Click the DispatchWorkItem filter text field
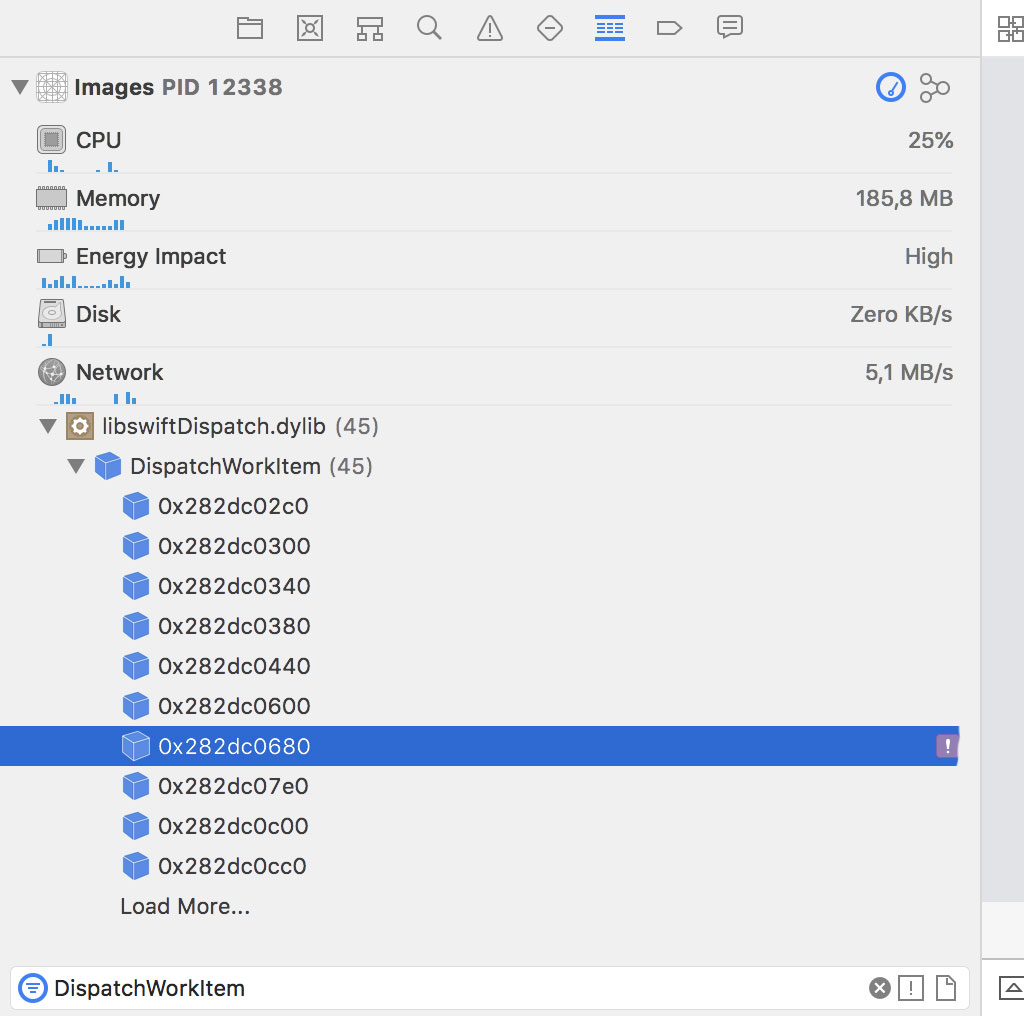The height and width of the screenshot is (1016, 1024). [450, 989]
